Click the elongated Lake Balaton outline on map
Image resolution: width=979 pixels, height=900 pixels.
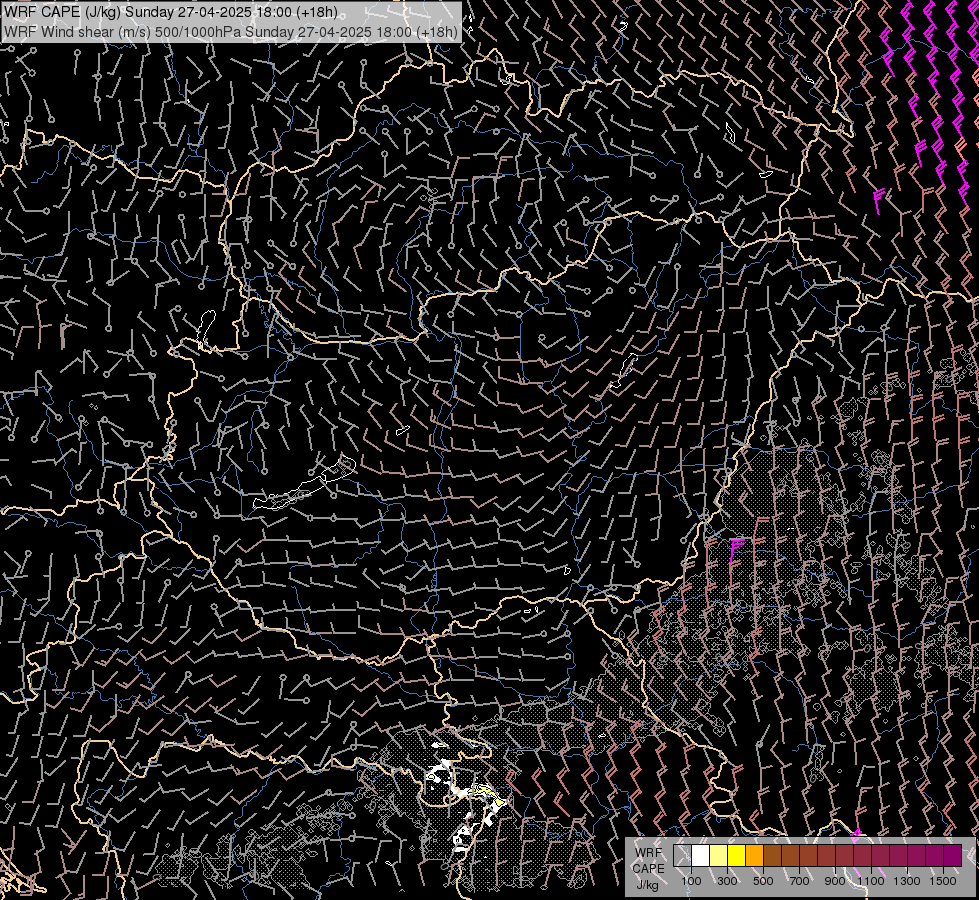[305, 485]
